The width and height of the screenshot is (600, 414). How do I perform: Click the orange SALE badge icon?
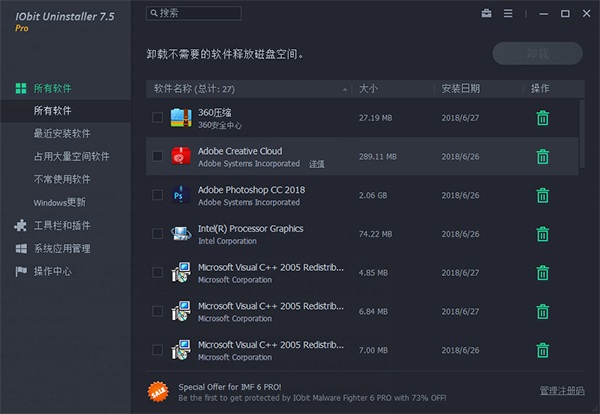[x=158, y=392]
